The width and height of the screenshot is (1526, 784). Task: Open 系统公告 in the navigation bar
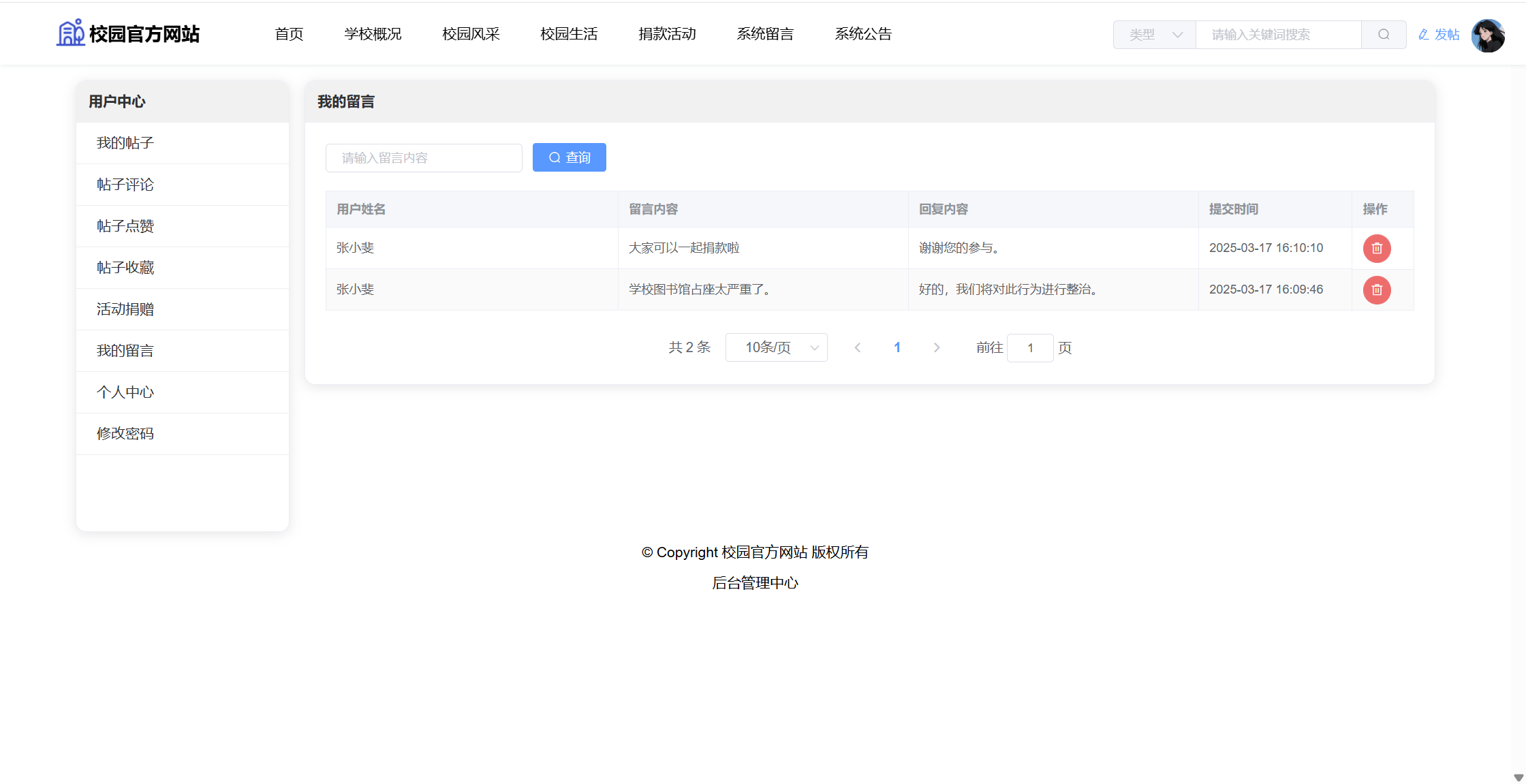coord(863,34)
